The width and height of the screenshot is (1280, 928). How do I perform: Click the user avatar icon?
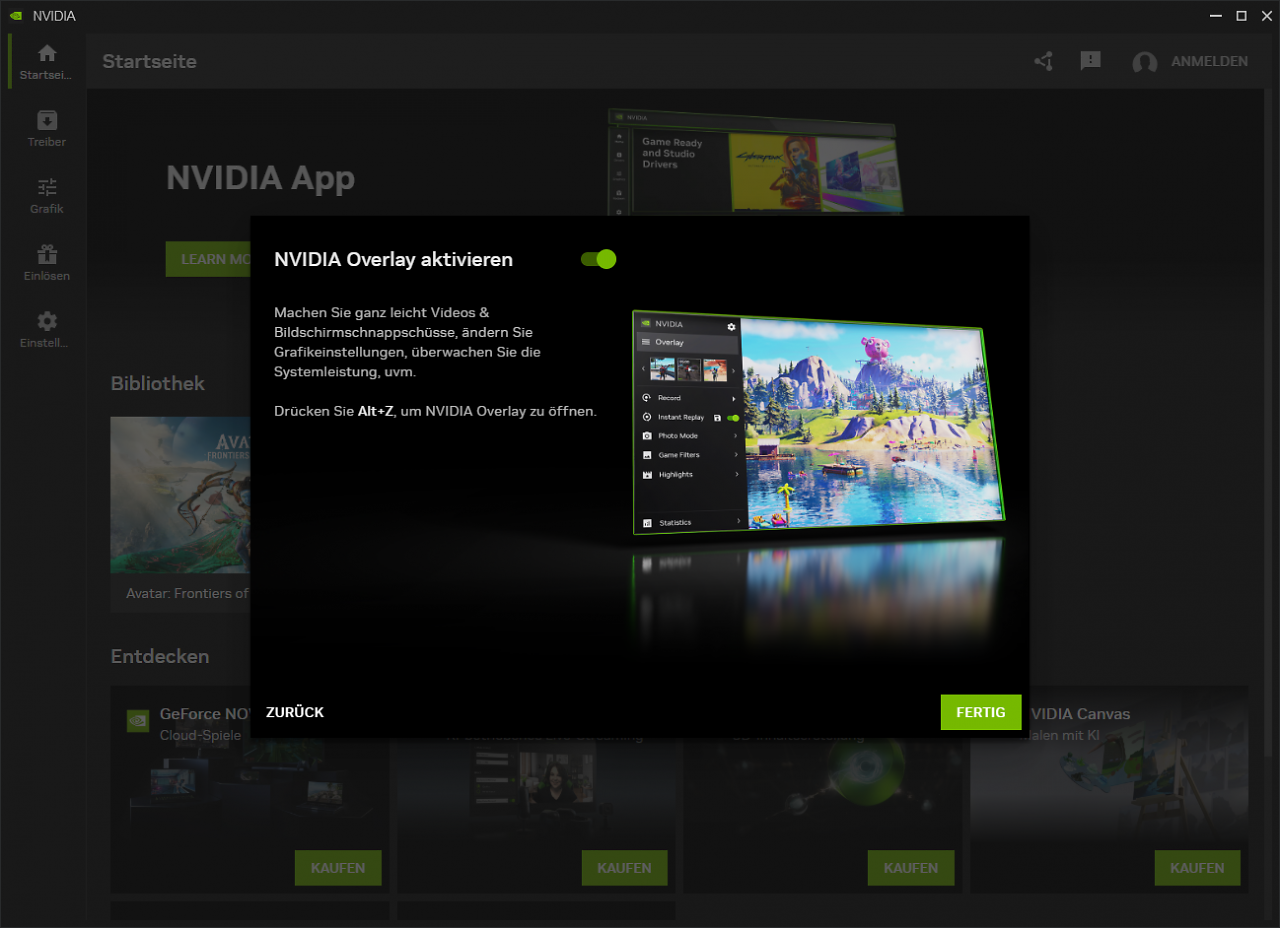point(1144,62)
